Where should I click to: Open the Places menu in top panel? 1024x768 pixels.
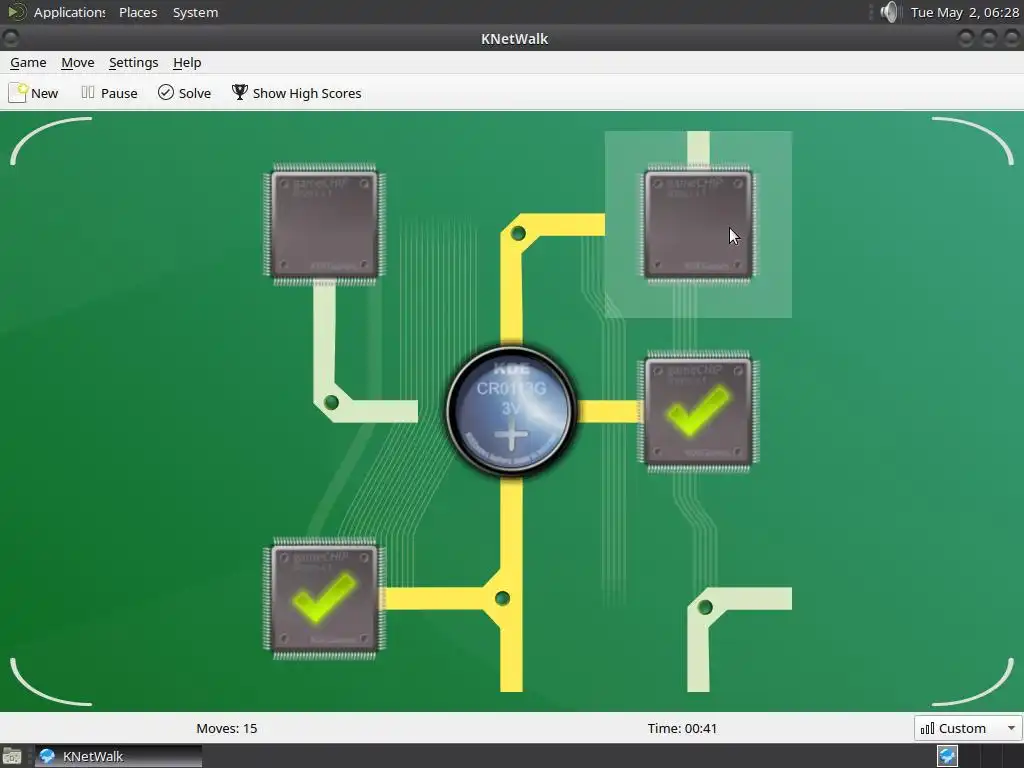138,12
